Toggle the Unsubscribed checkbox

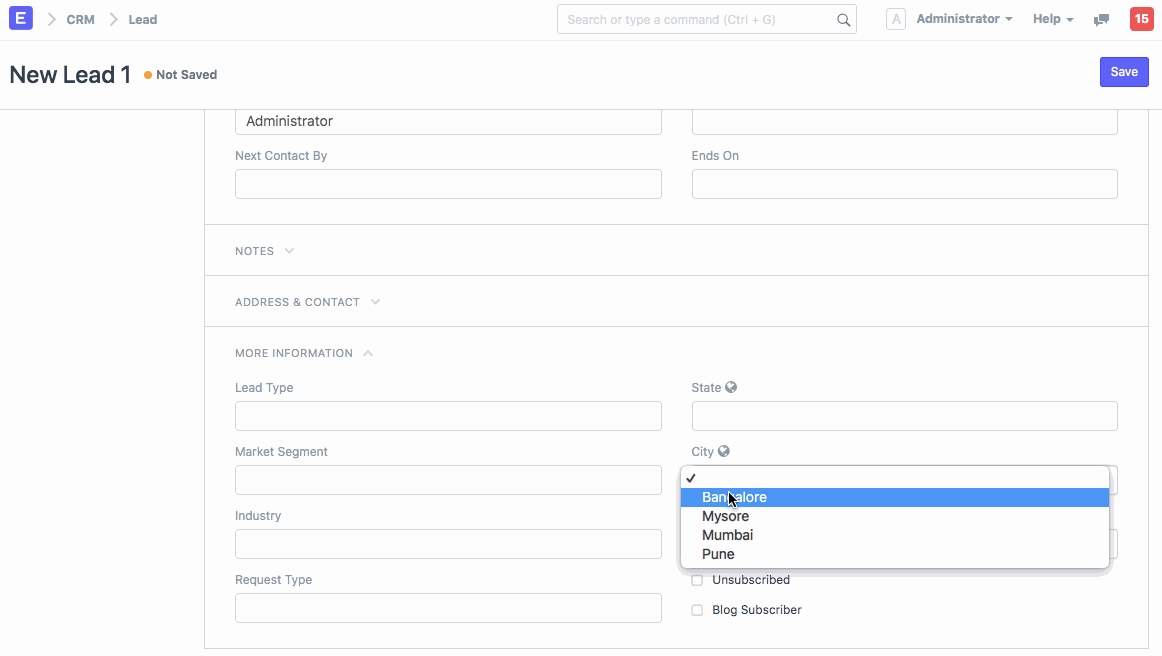point(697,580)
